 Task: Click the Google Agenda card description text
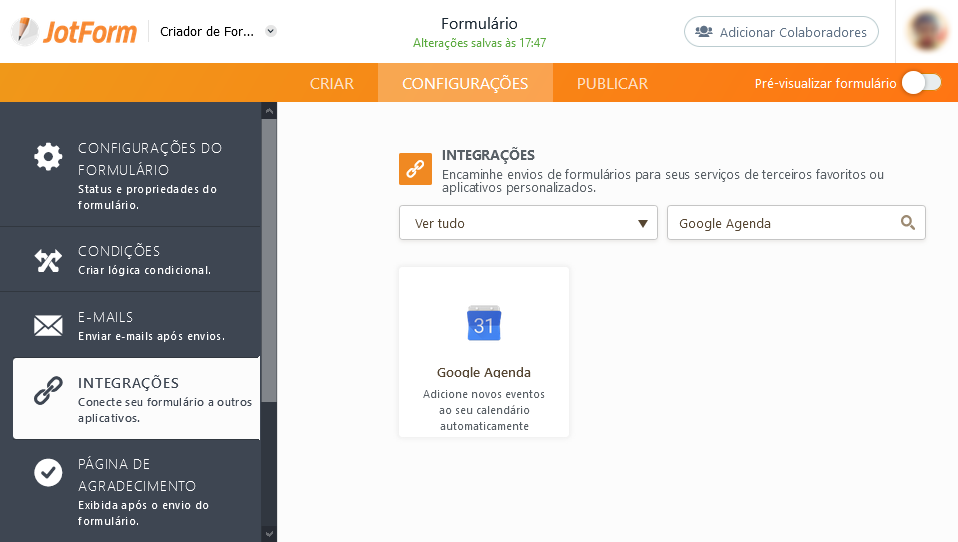484,410
